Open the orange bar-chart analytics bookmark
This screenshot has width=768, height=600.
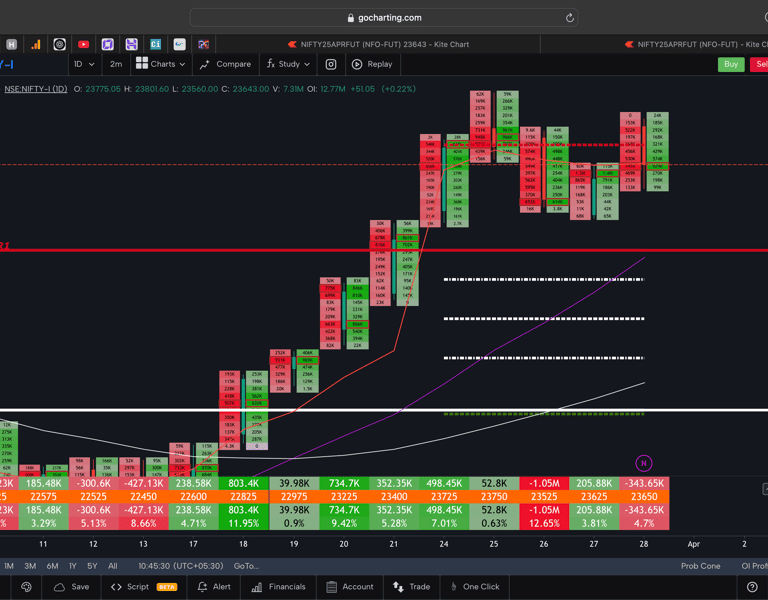36,45
